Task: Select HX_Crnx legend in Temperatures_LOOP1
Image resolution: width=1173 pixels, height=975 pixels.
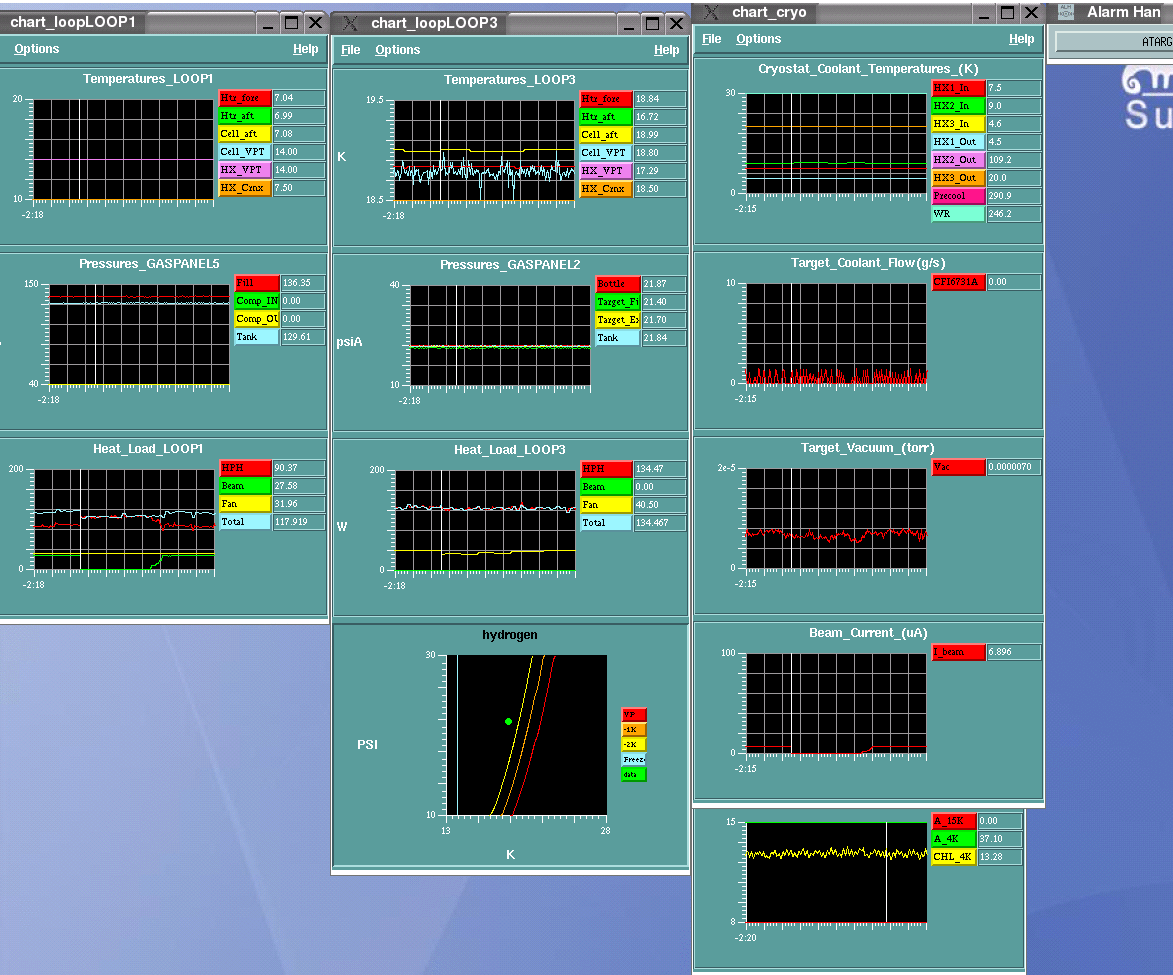Action: click(245, 188)
